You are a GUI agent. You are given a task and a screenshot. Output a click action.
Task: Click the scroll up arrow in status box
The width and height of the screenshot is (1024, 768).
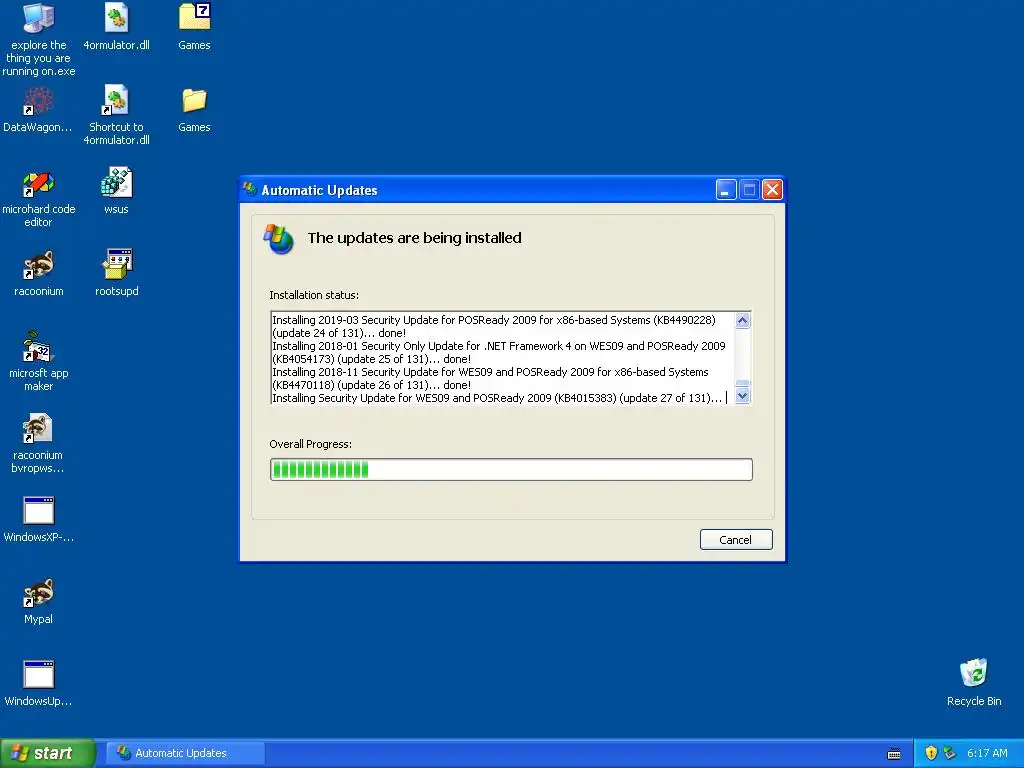[x=743, y=320]
